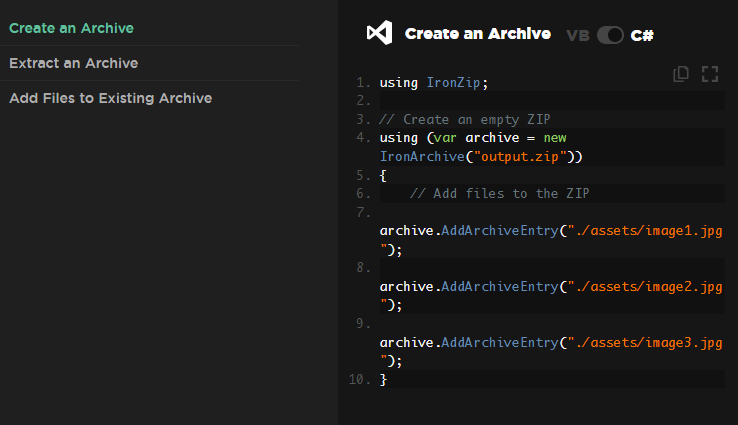Click the Visual Studio logo icon

pyautogui.click(x=379, y=34)
